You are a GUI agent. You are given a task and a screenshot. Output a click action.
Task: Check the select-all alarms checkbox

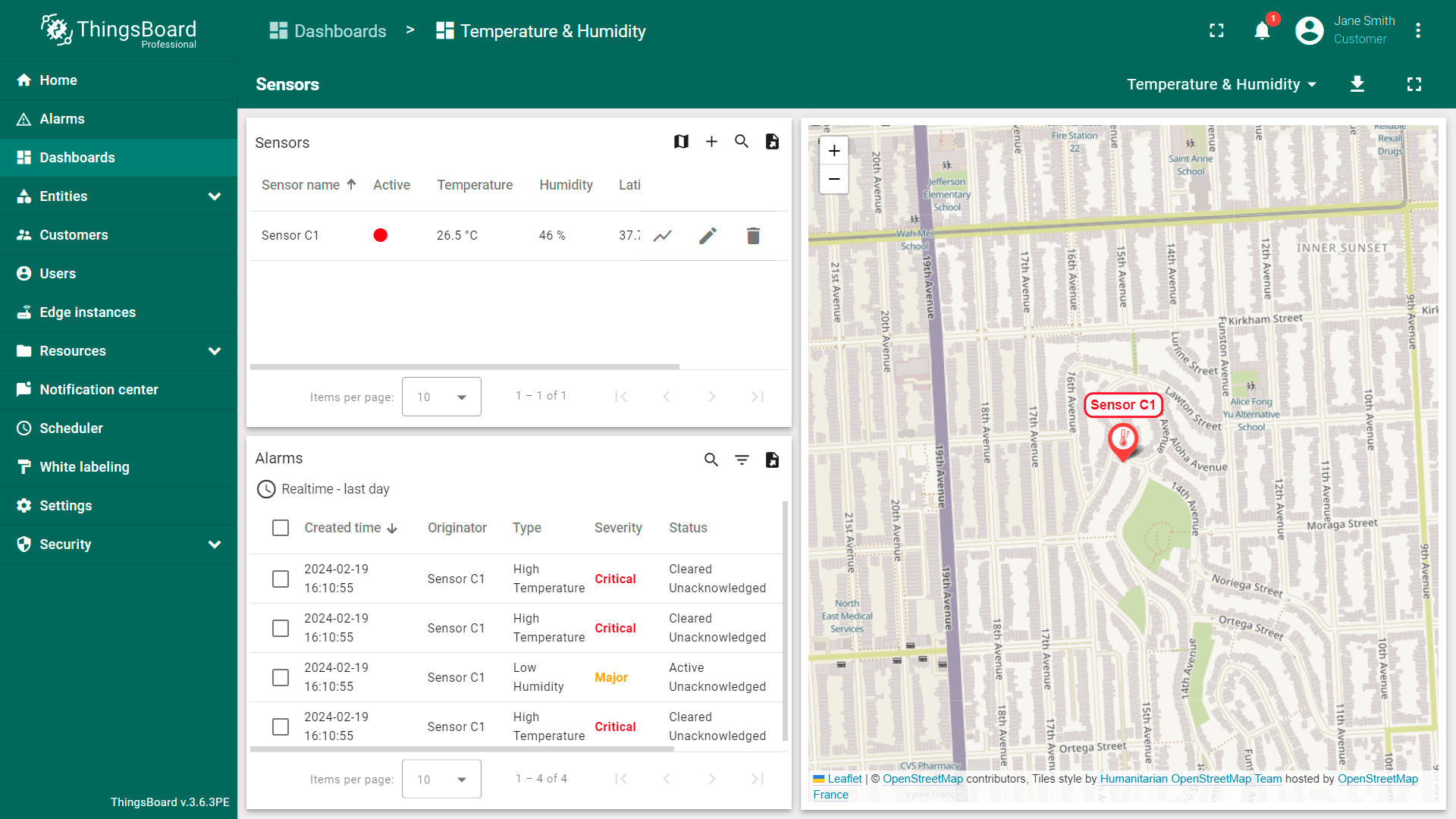pos(281,528)
